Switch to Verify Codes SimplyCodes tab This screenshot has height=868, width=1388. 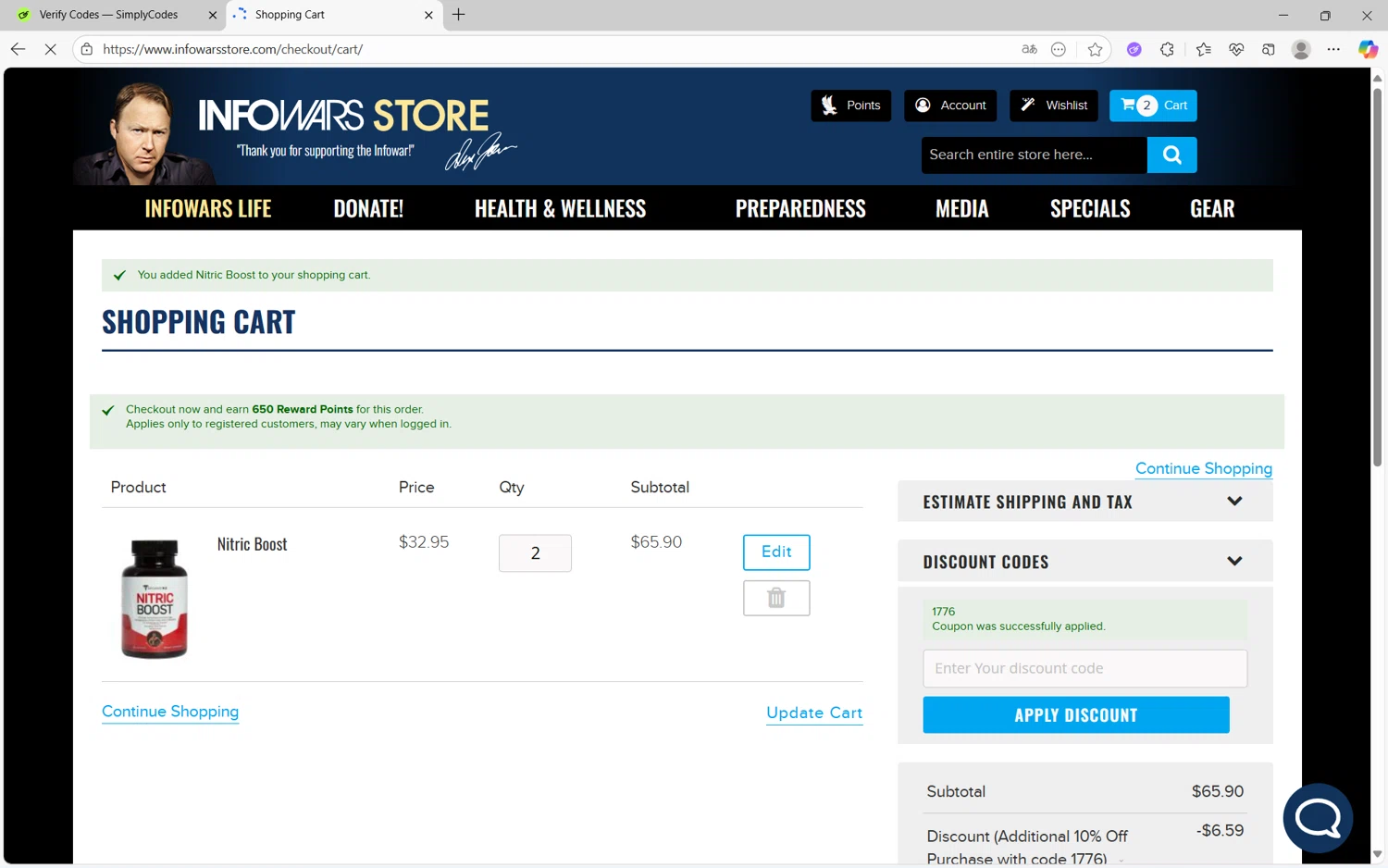click(x=109, y=15)
